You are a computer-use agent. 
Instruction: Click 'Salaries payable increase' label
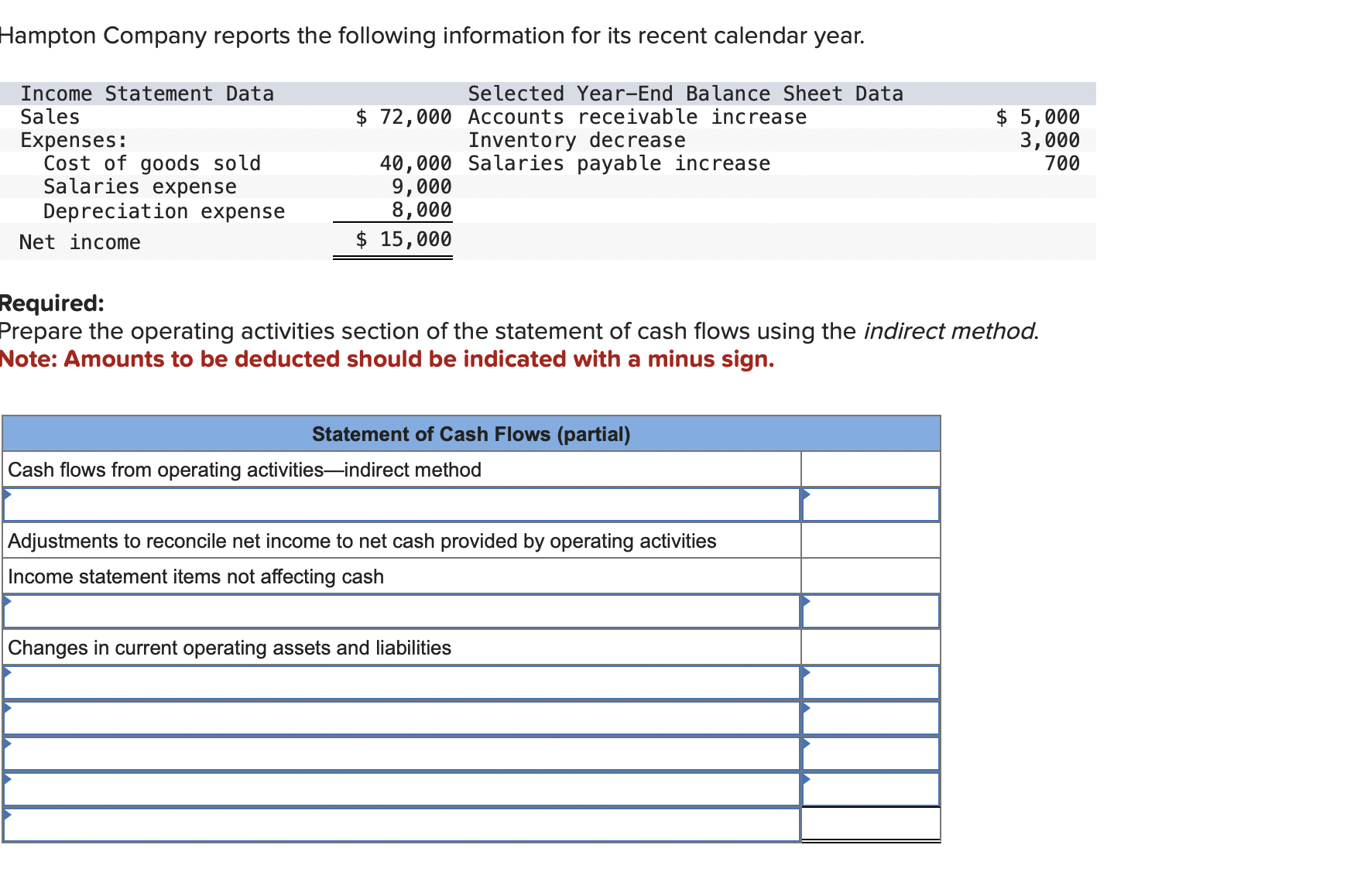[619, 163]
